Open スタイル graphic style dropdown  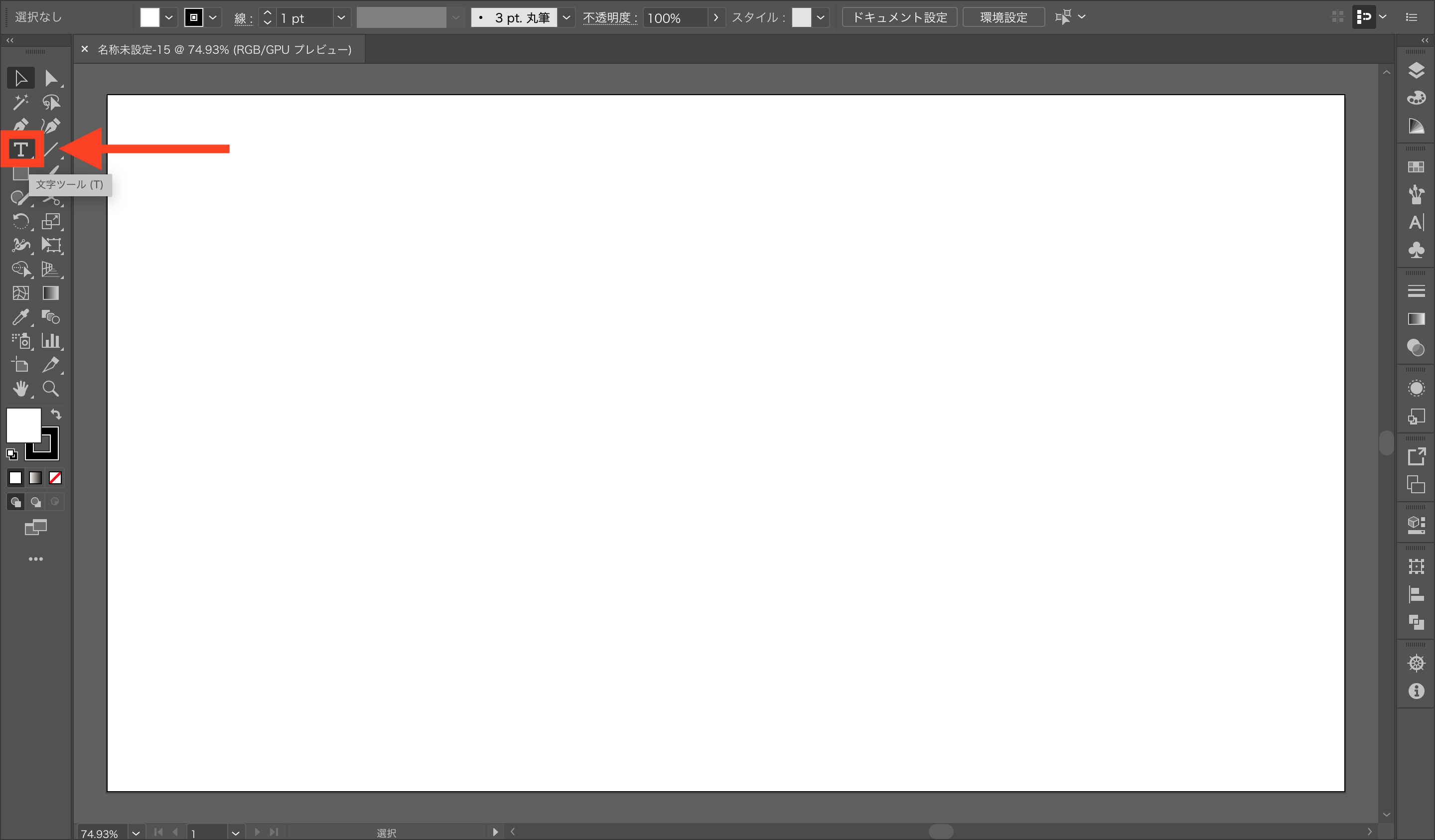820,17
